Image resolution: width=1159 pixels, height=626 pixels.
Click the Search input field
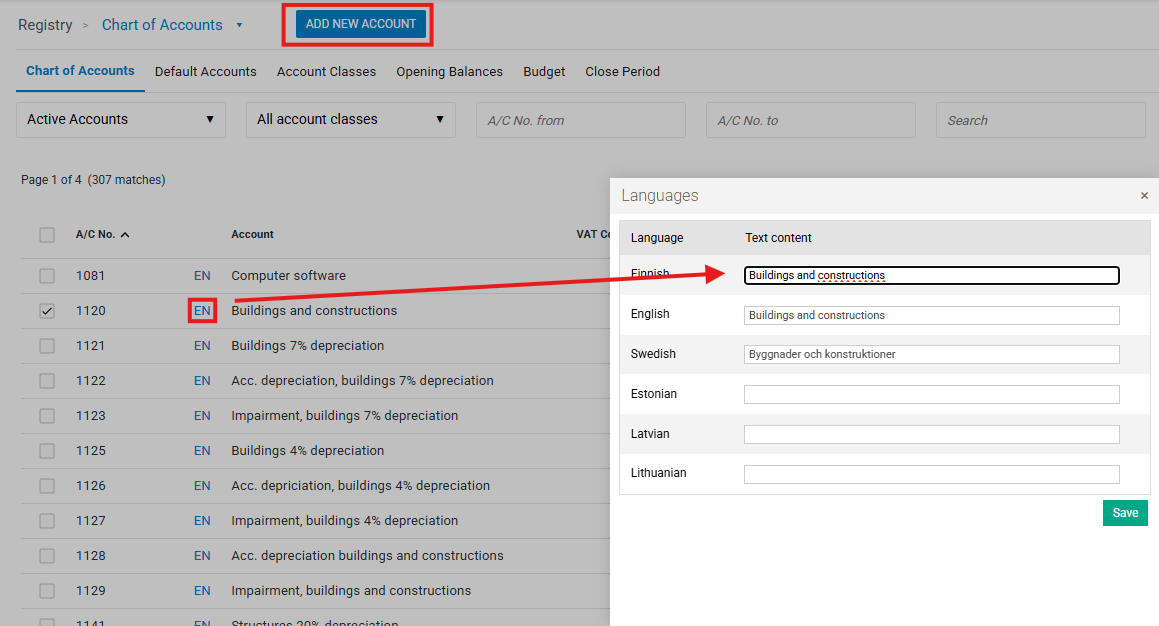click(1040, 120)
